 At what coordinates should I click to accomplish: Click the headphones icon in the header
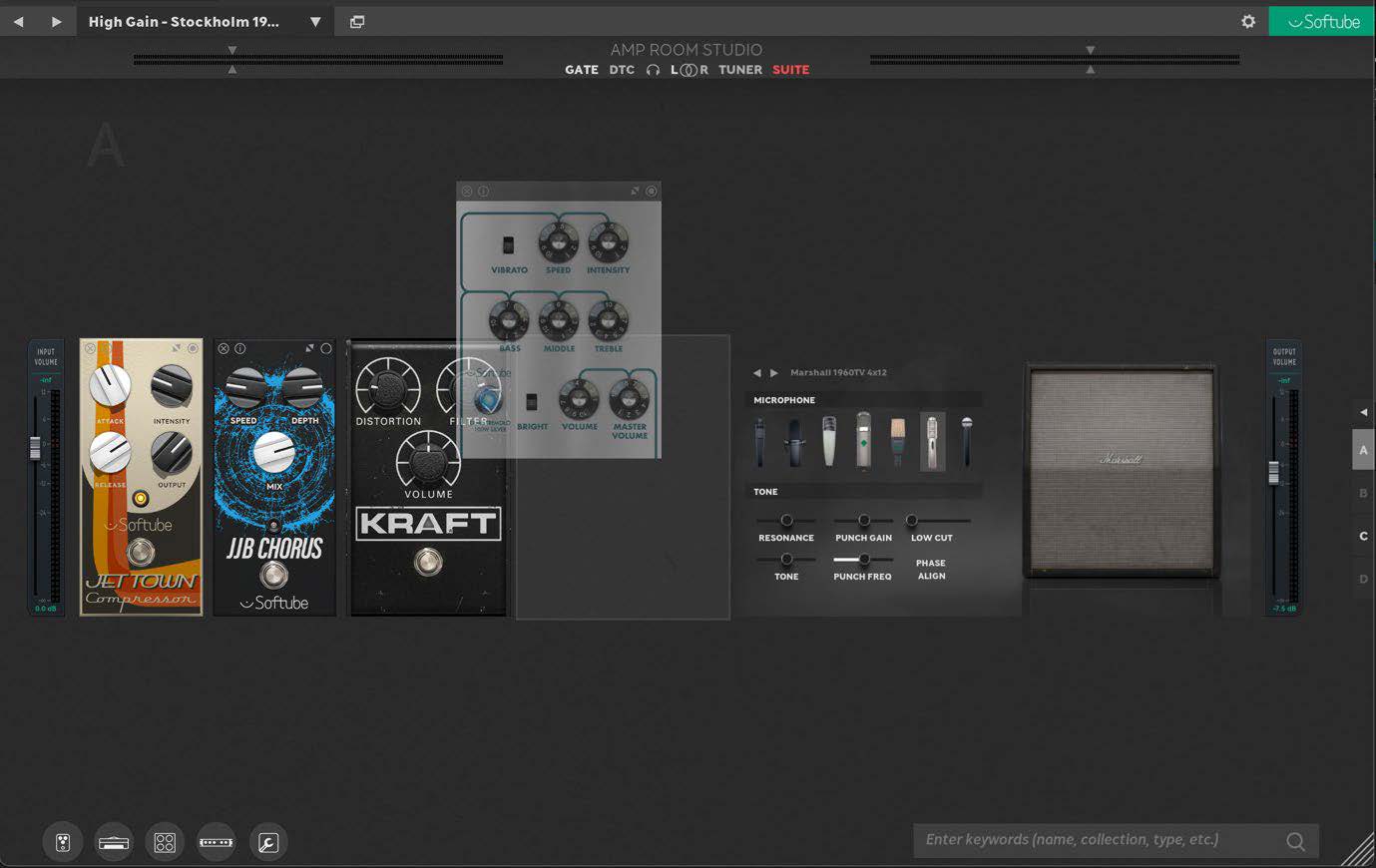coord(653,70)
